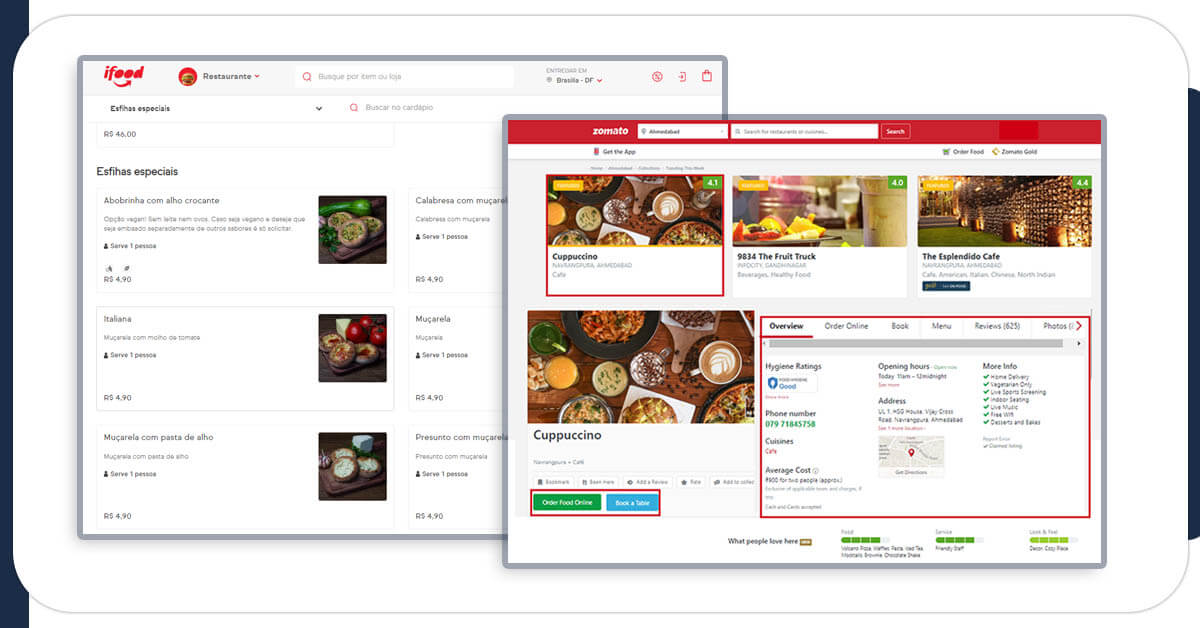Select the Italiana item title
This screenshot has height=628, width=1200.
point(118,319)
